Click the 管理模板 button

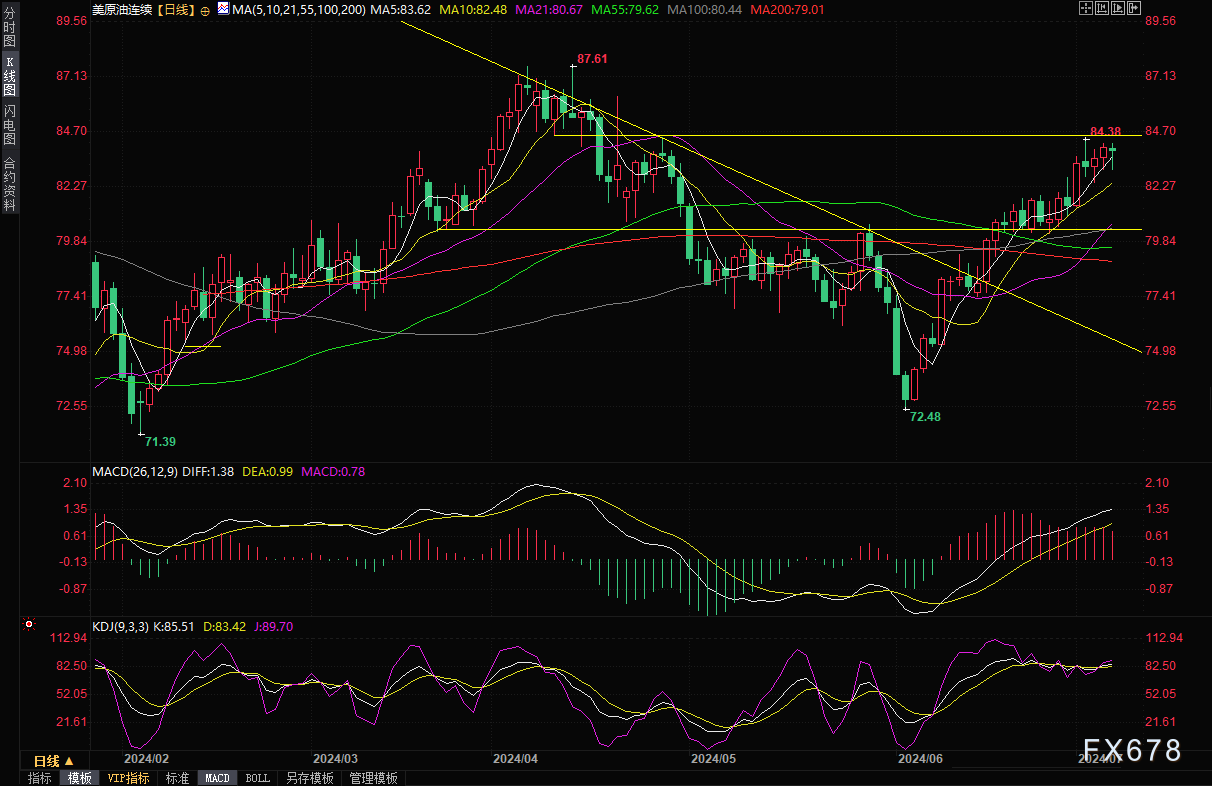[x=373, y=778]
